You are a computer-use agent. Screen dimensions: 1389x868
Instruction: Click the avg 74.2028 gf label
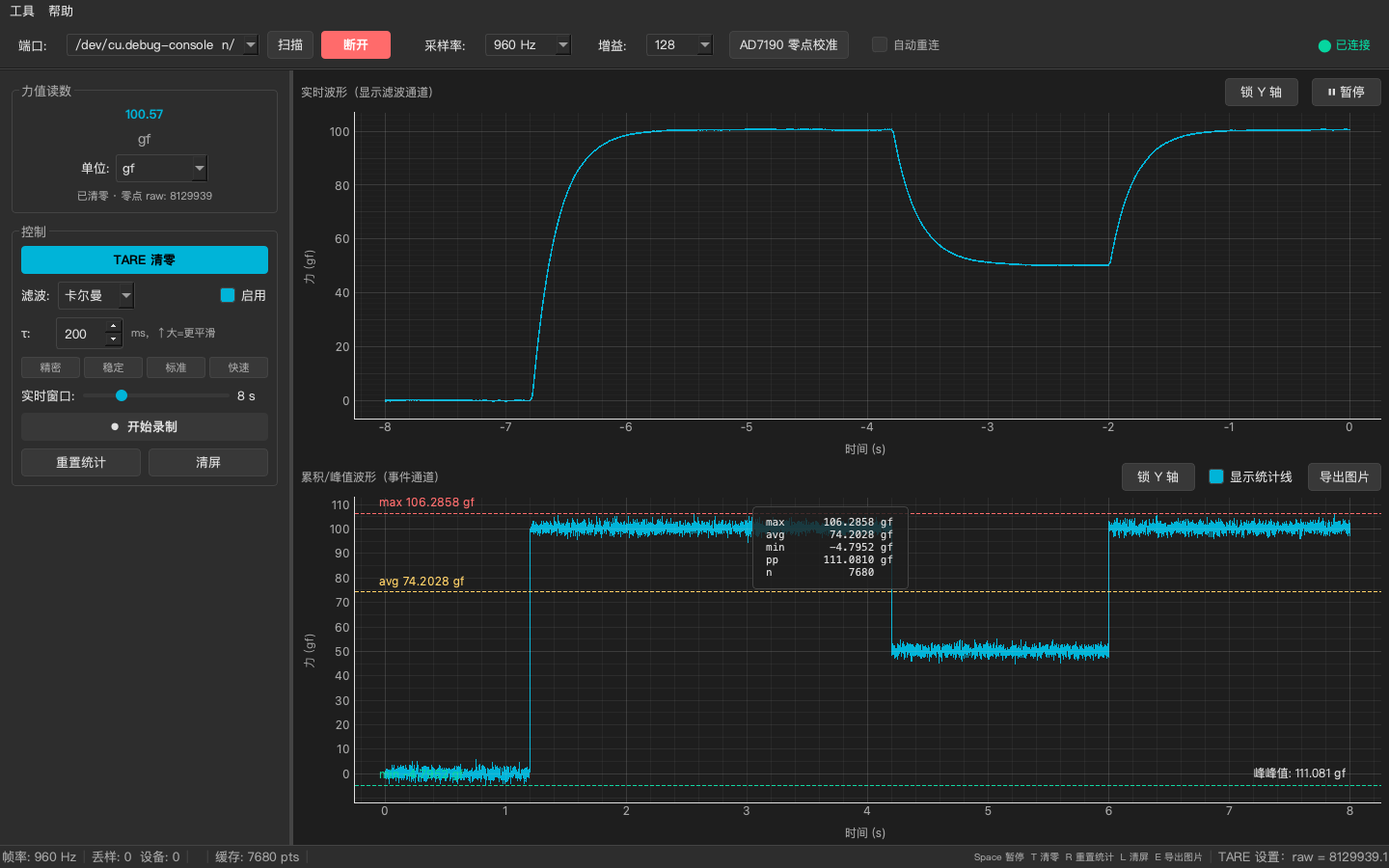[x=422, y=582]
